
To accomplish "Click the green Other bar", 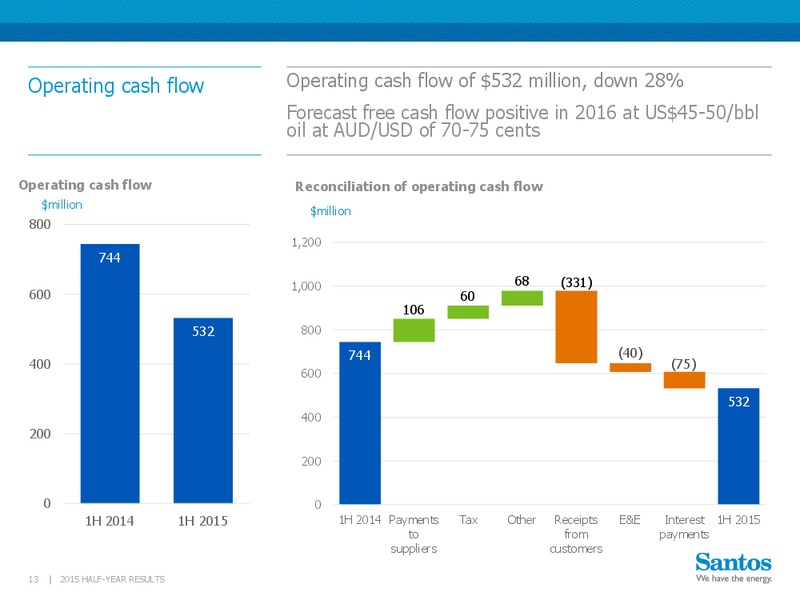I will click(522, 298).
